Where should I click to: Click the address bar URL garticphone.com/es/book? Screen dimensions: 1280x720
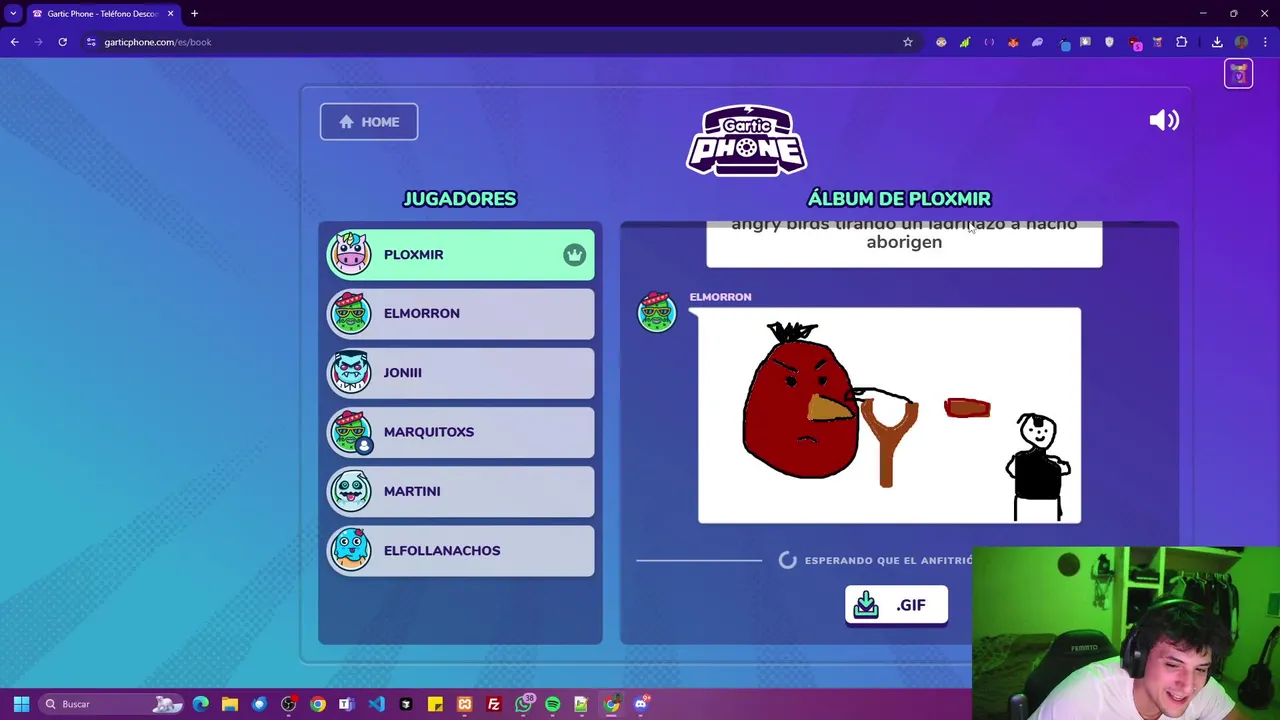point(157,42)
